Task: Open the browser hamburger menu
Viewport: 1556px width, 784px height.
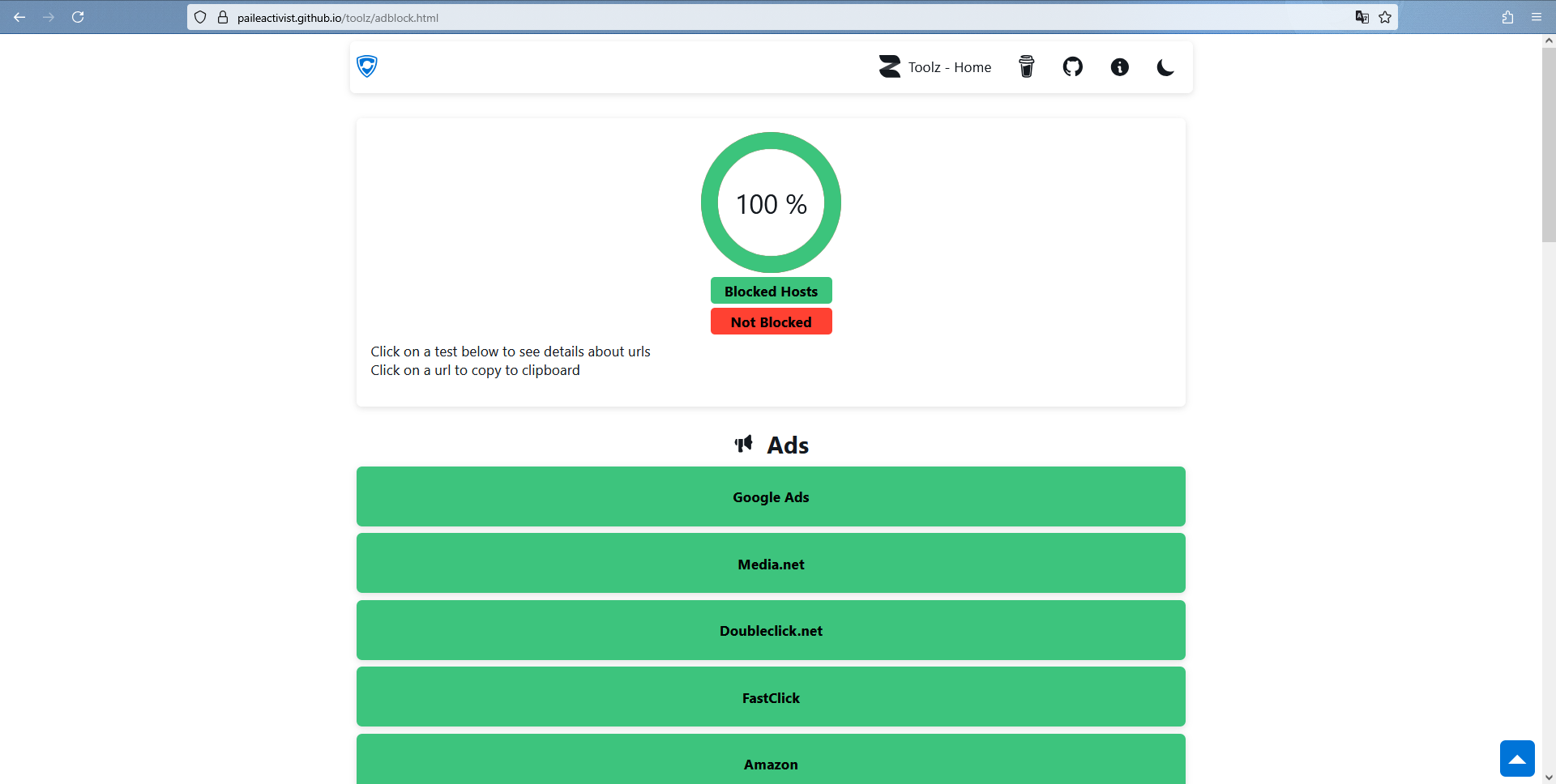Action: pyautogui.click(x=1537, y=17)
